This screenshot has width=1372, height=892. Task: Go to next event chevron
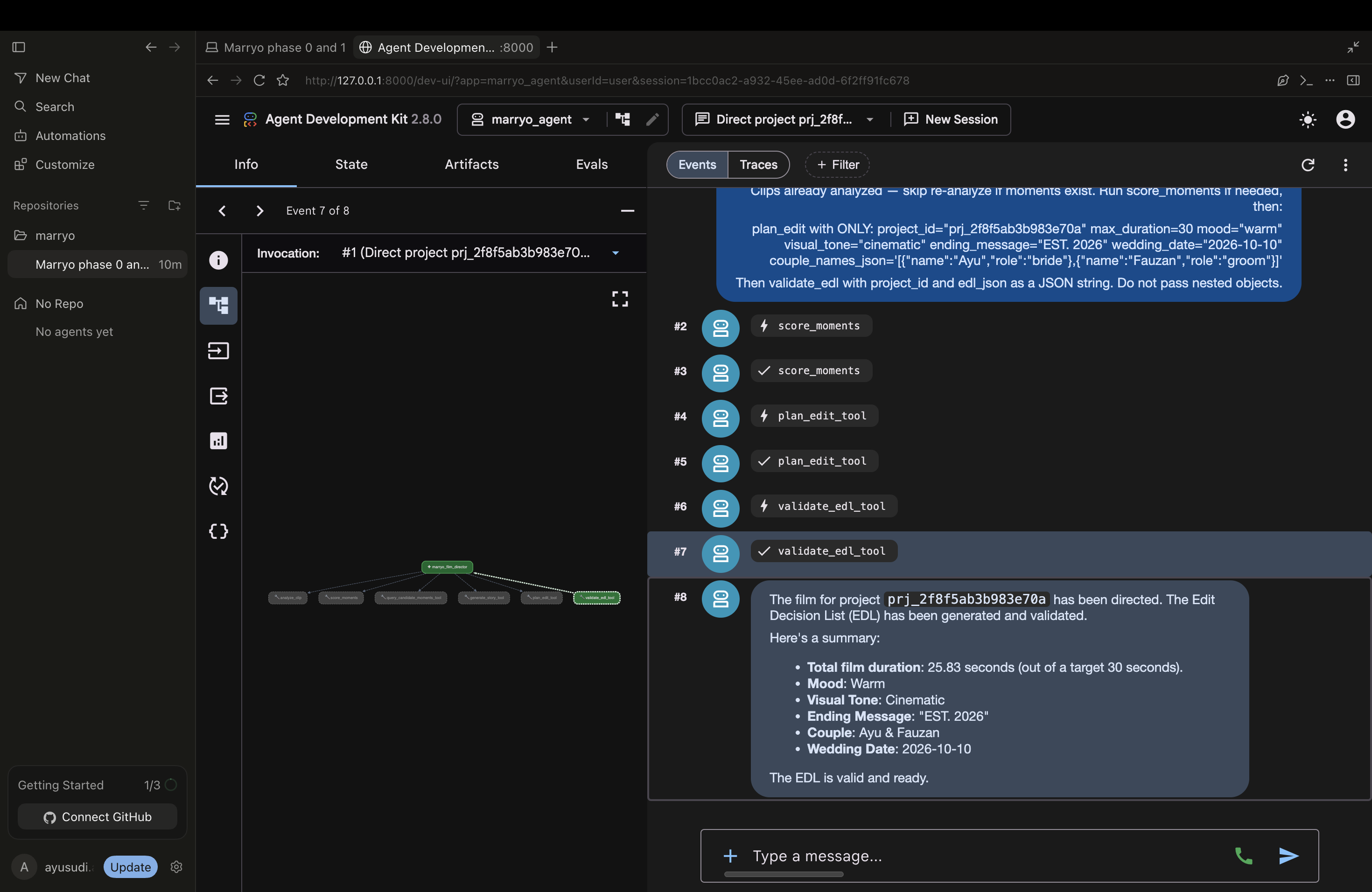click(260, 211)
